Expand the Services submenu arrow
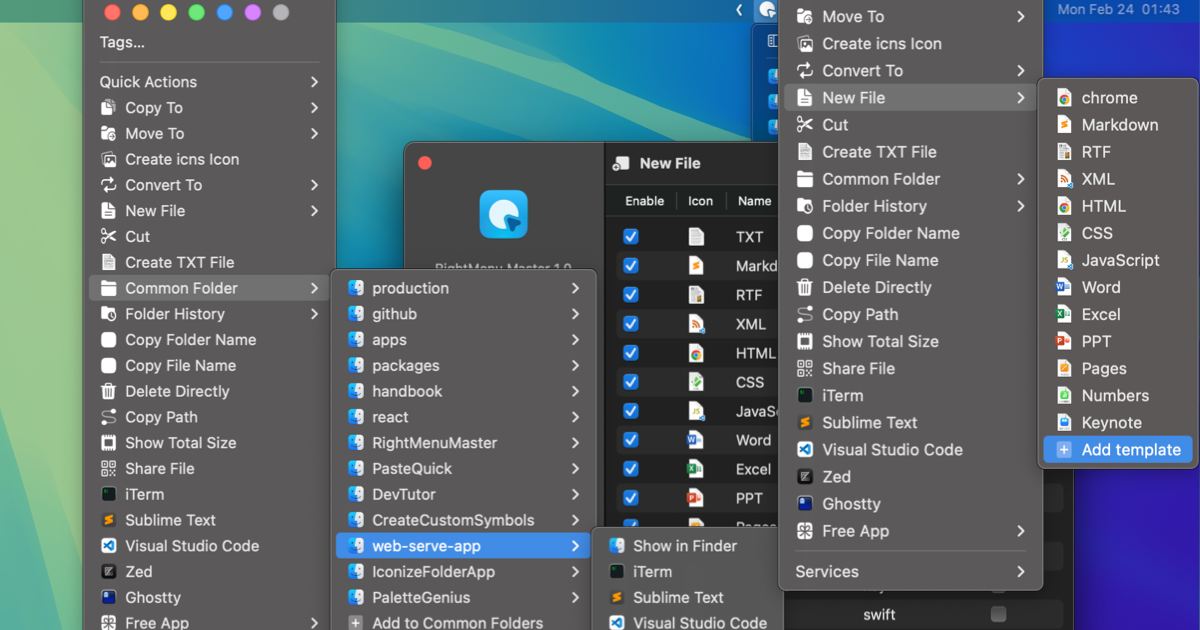 1021,572
